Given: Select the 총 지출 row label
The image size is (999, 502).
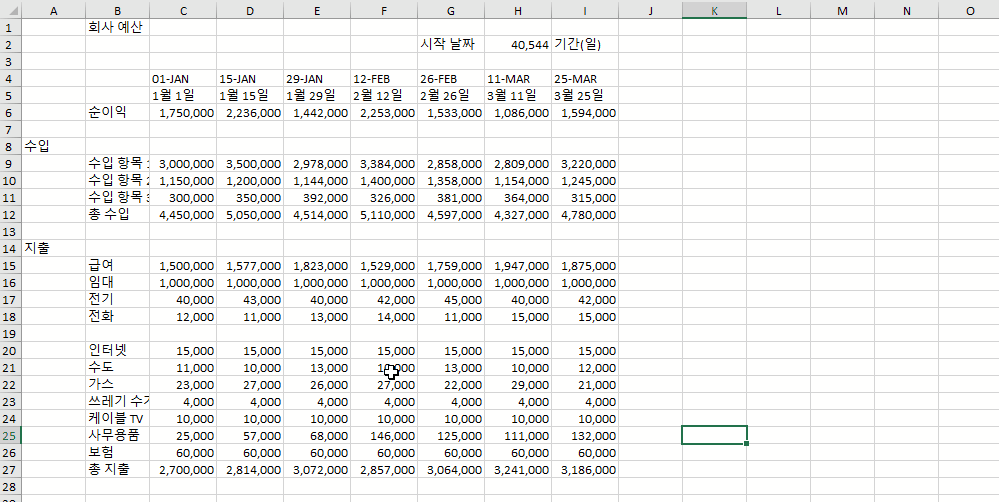Looking at the screenshot, I should [118, 470].
